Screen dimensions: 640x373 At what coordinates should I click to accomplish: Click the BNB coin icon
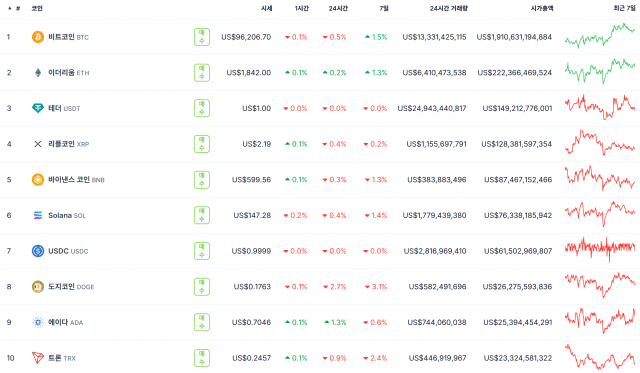pyautogui.click(x=38, y=180)
